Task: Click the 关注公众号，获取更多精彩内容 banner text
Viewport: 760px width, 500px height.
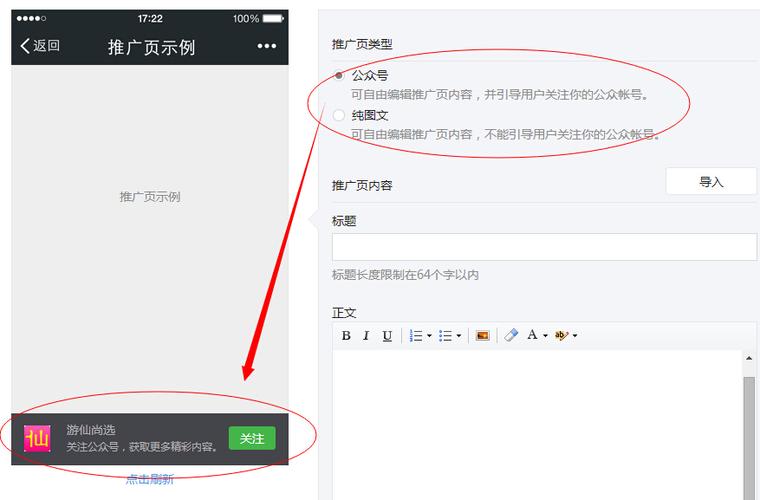Action: (x=142, y=447)
